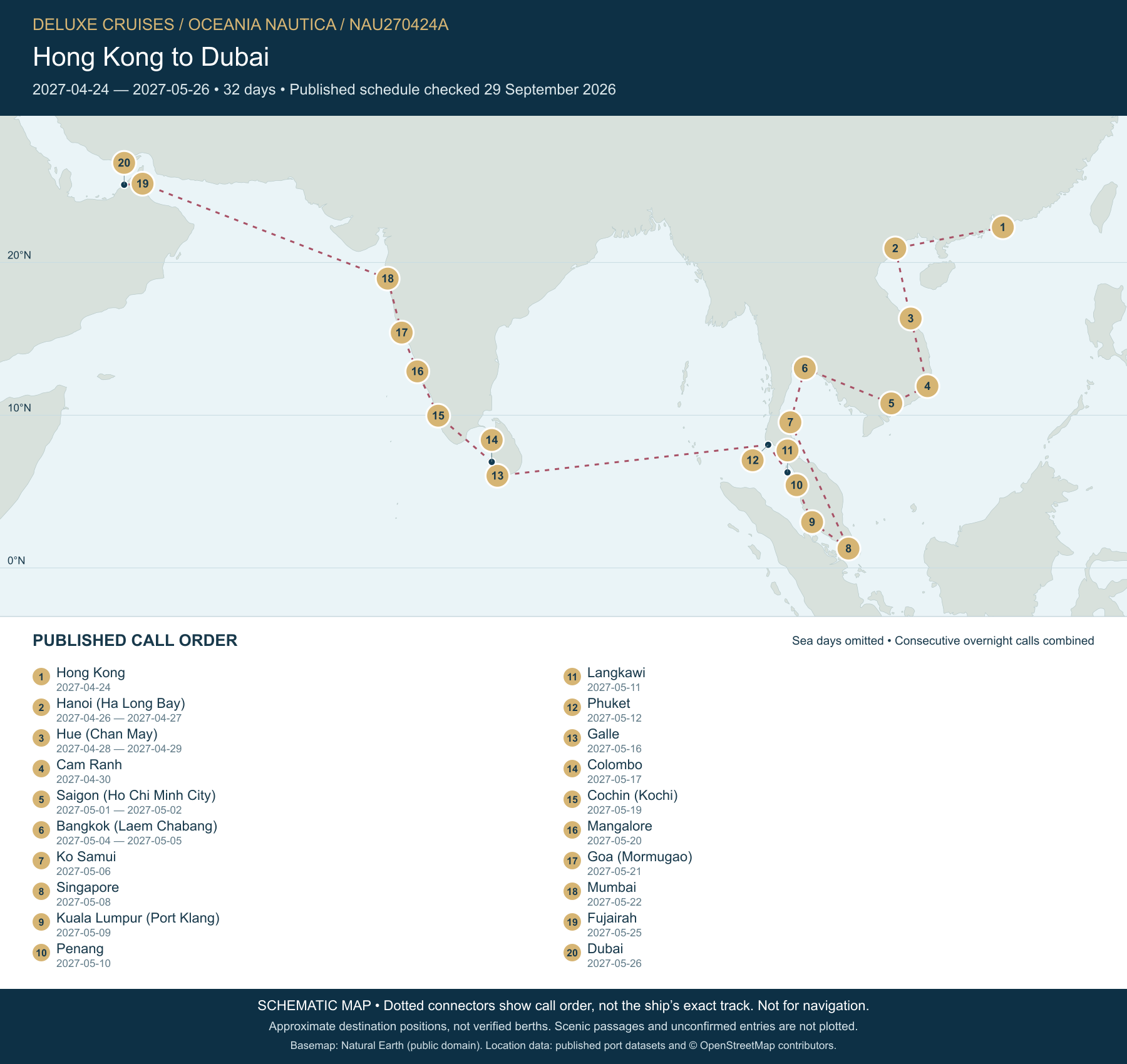Click the 20°N latitude label
Image resolution: width=1127 pixels, height=1064 pixels.
19,255
